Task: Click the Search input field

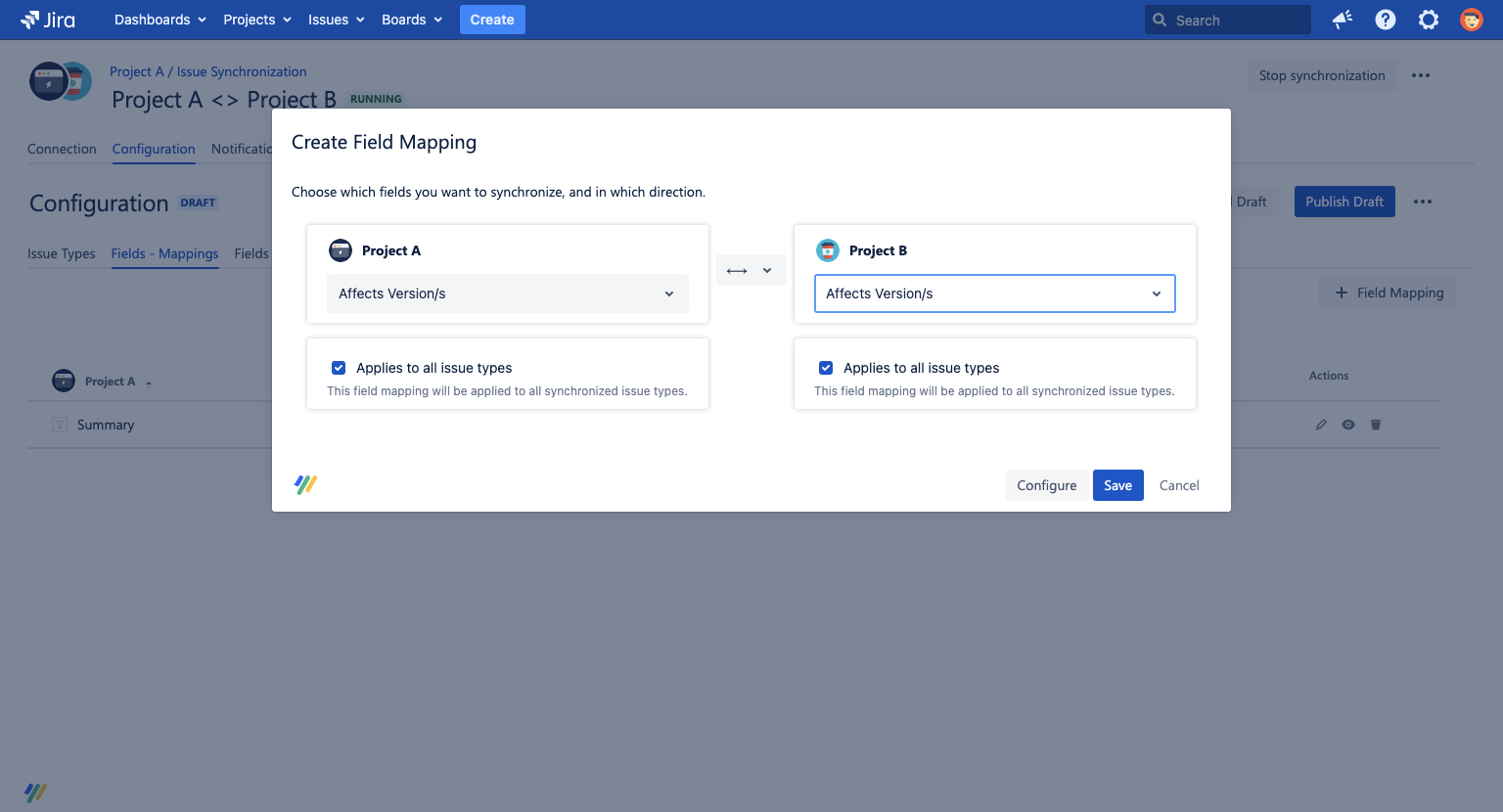Action: (x=1238, y=20)
